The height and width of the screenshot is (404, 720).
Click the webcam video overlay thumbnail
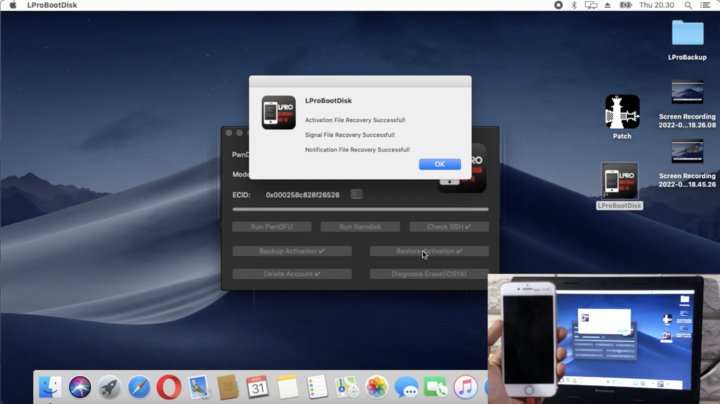click(603, 339)
